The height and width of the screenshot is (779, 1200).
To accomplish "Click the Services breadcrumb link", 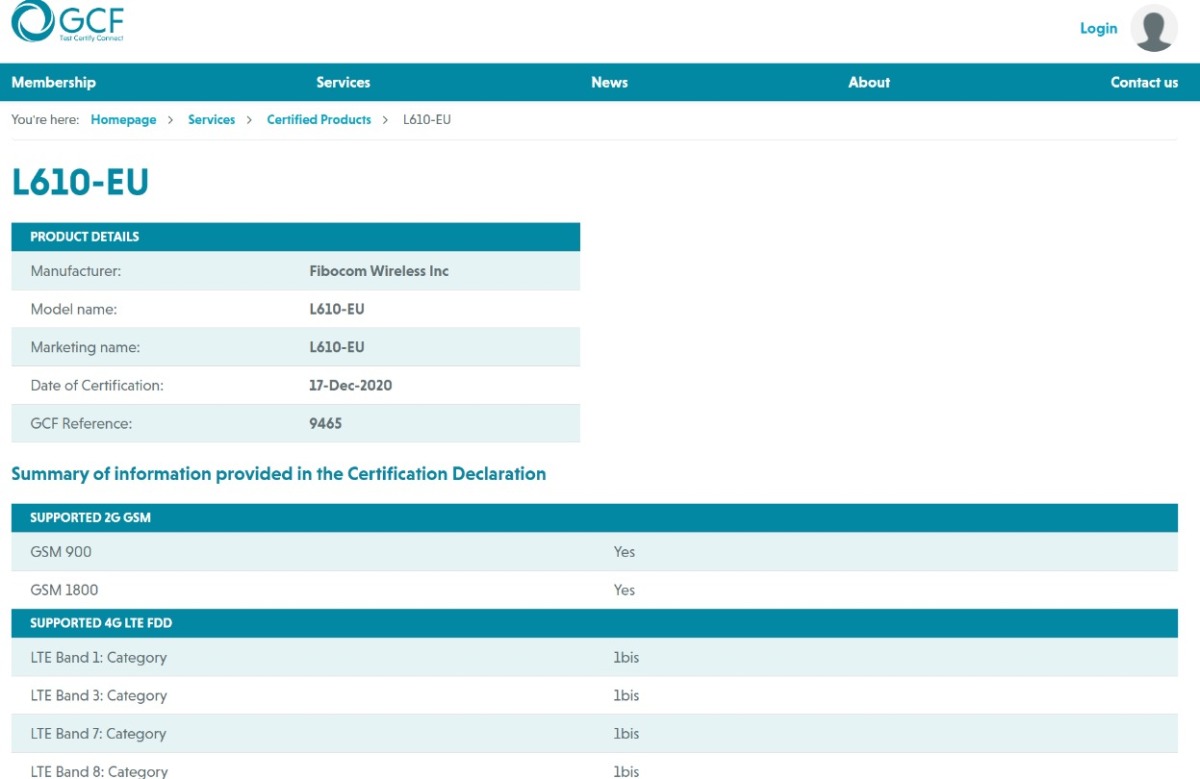I will click(x=212, y=119).
